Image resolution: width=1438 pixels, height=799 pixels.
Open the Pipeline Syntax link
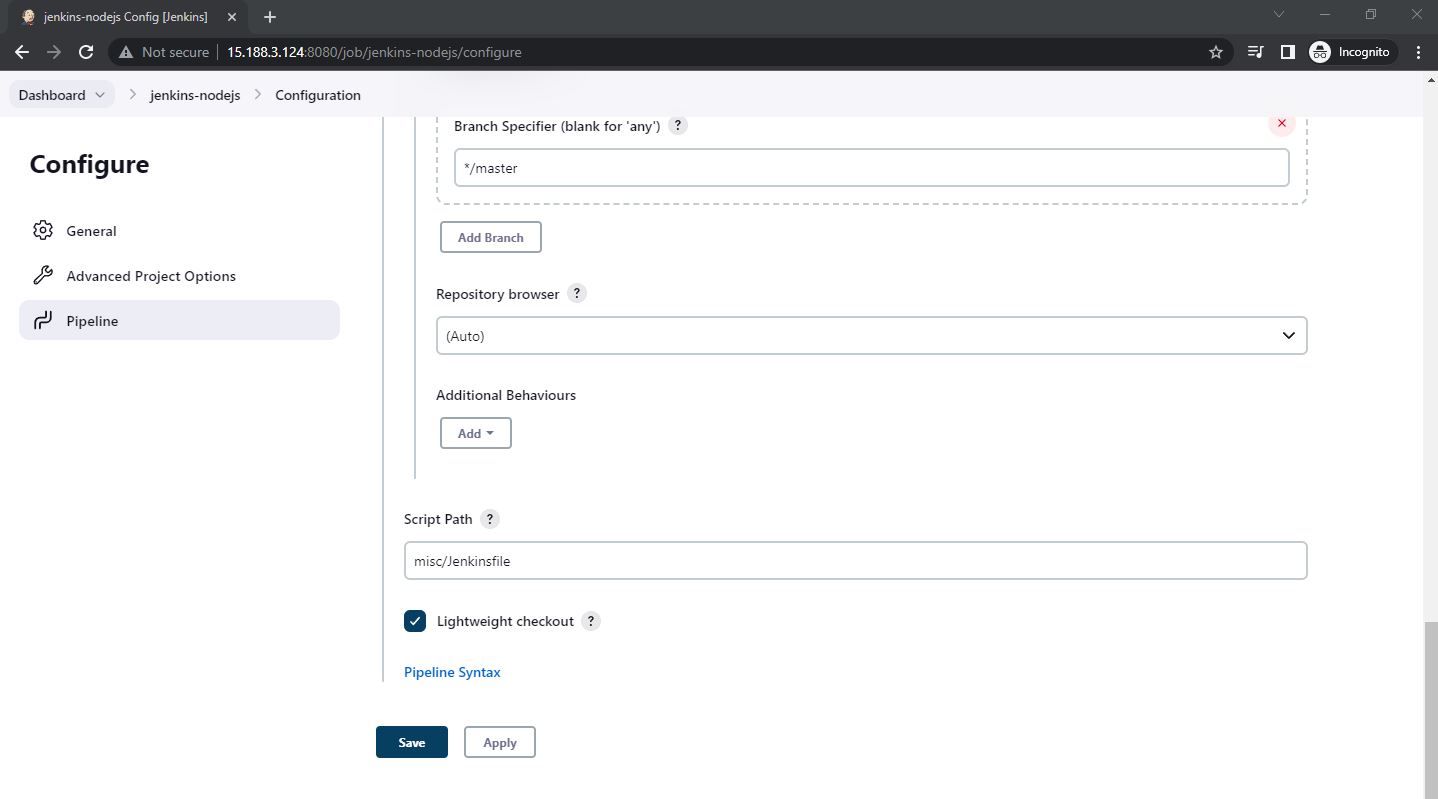point(452,672)
